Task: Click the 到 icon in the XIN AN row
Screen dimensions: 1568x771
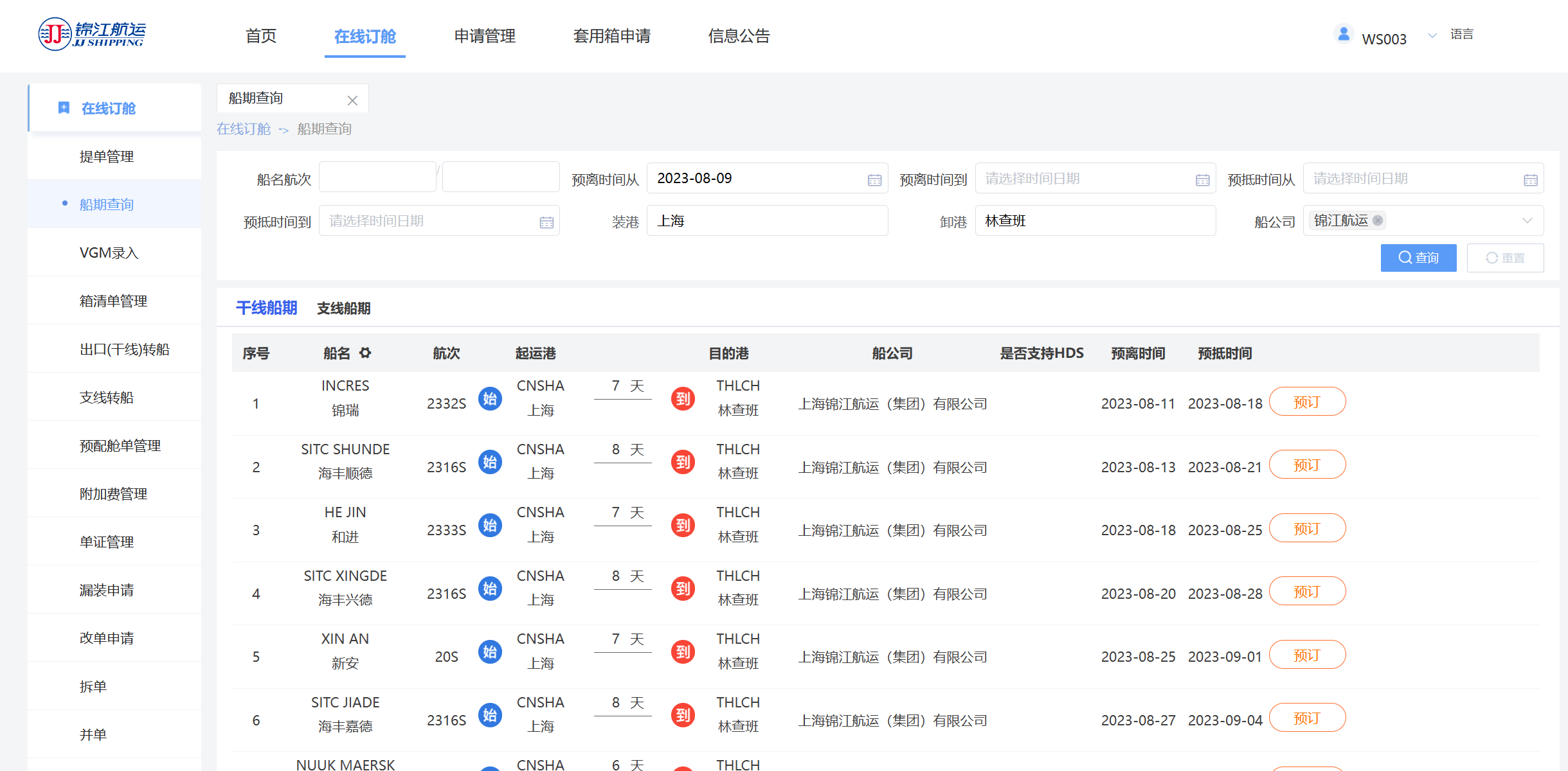Action: point(683,651)
